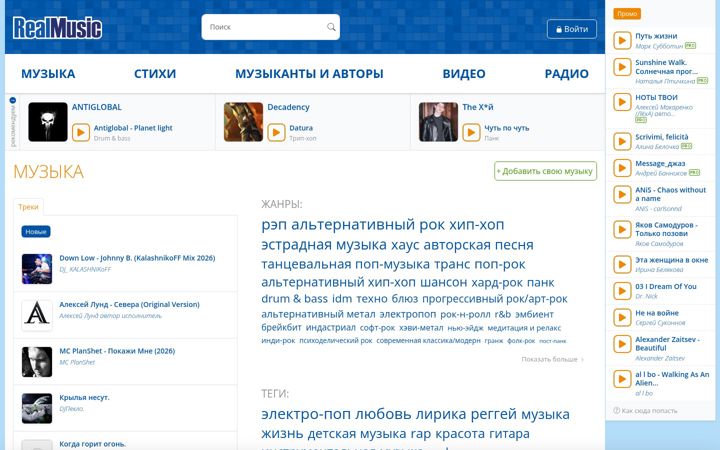The width and height of the screenshot is (720, 450).
Task: Select альтернативный рок genre
Action: 368,225
